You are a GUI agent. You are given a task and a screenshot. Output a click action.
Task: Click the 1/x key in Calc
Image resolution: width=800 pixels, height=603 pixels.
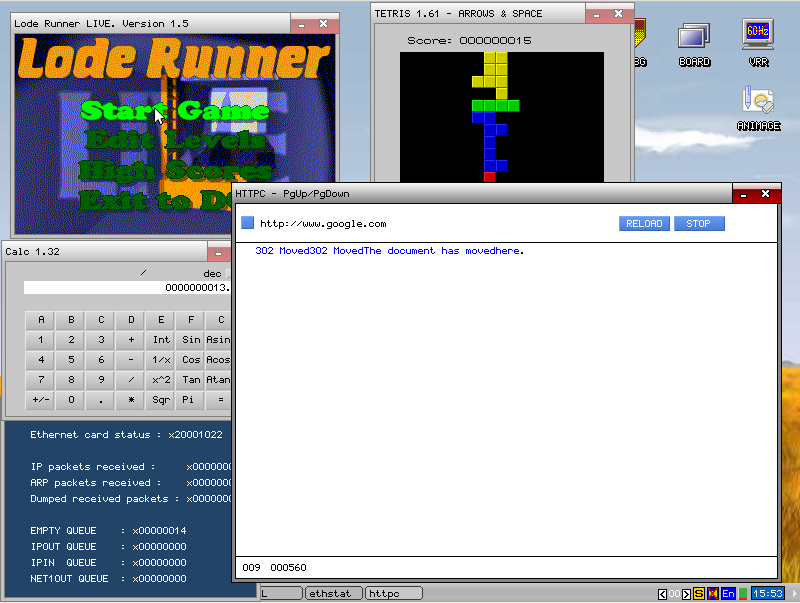pyautogui.click(x=161, y=360)
